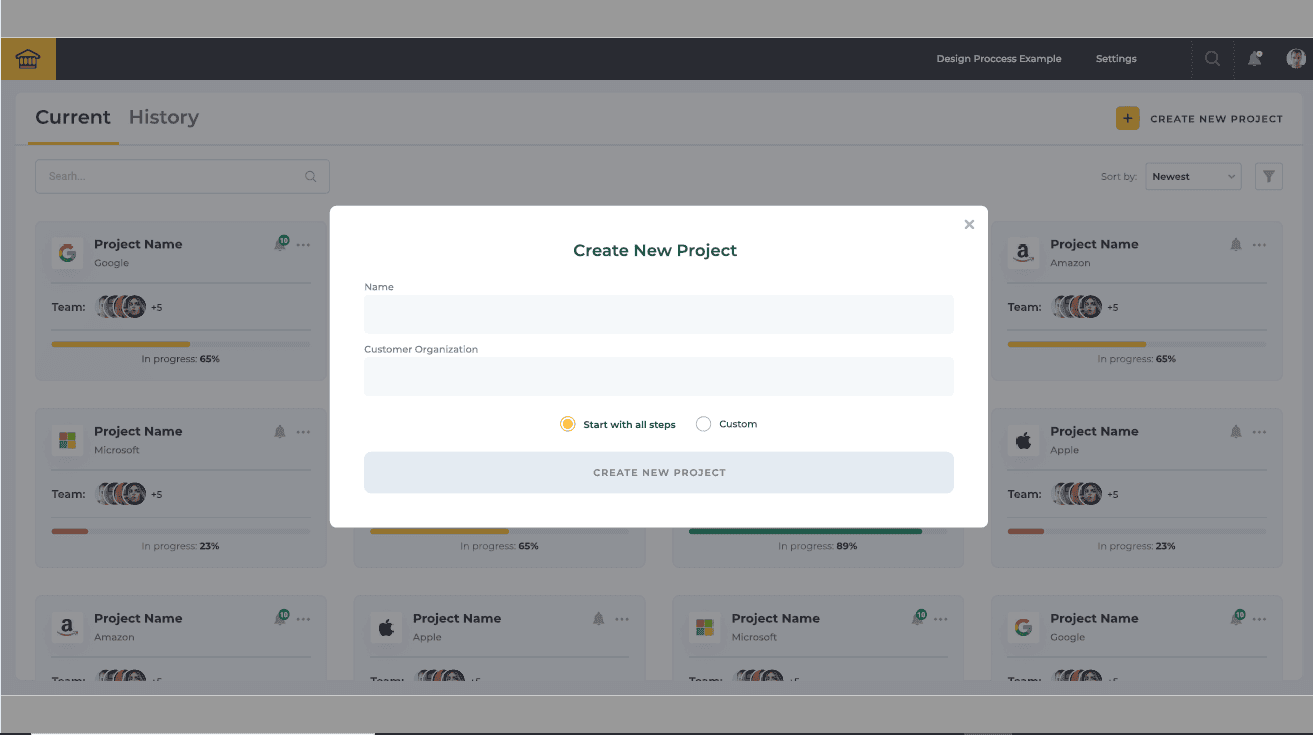Select the "Start with all steps" radio option
Screen dimensions: 1313x735
point(567,424)
